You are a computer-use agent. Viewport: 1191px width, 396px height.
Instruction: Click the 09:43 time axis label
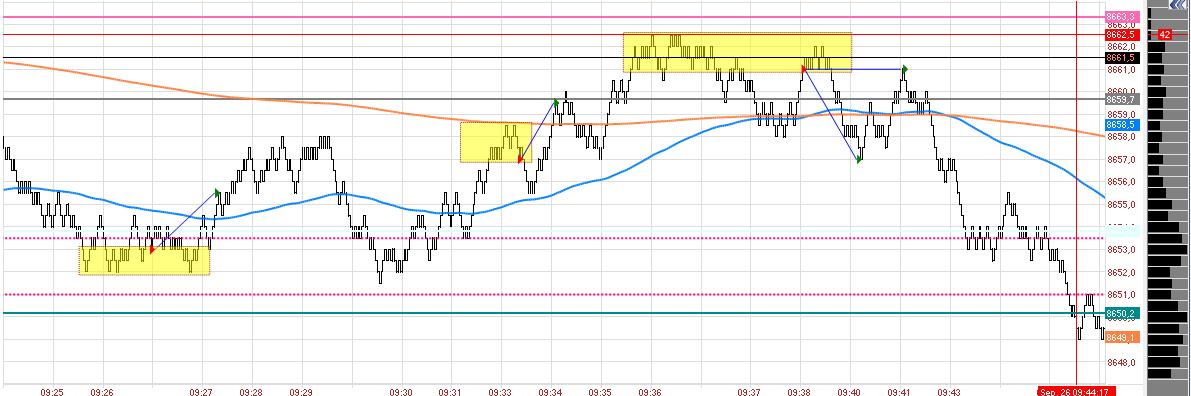948,392
